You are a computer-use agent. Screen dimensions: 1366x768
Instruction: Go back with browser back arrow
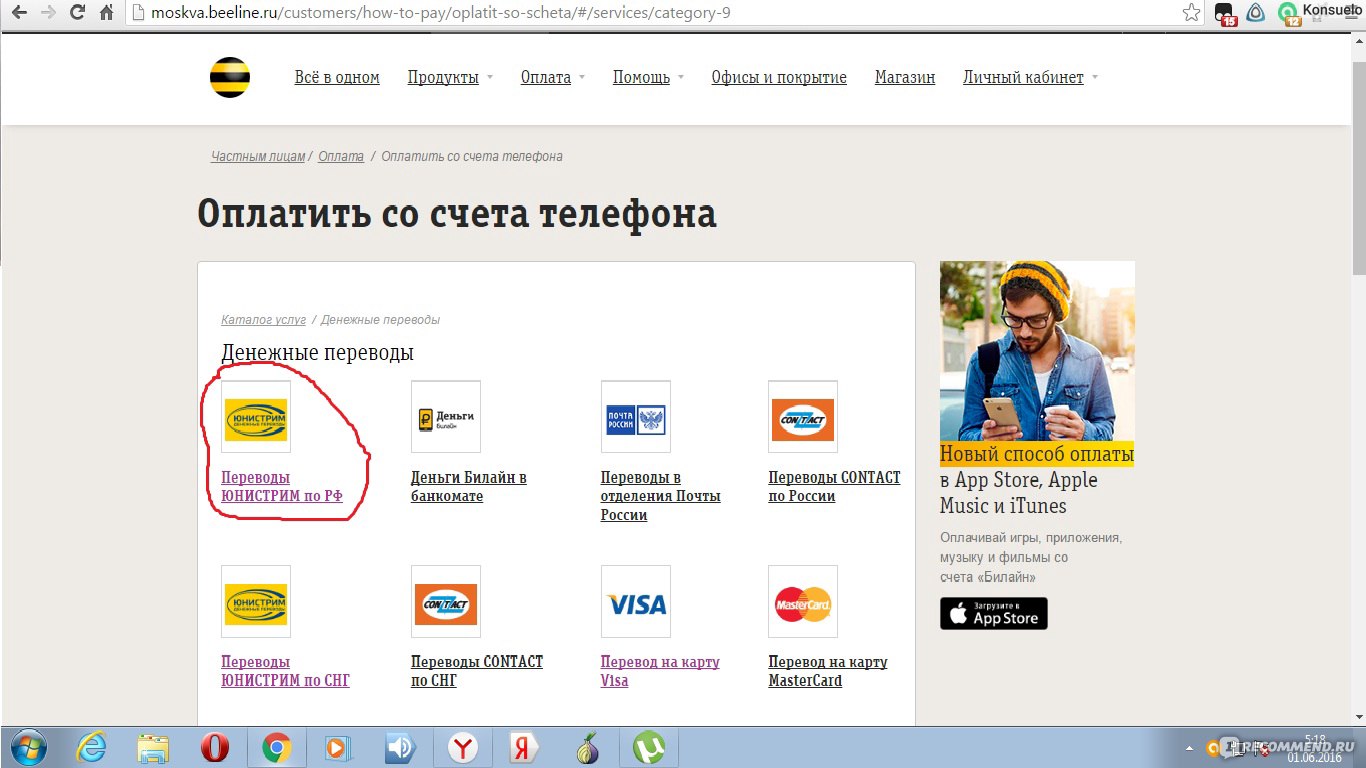(x=18, y=14)
